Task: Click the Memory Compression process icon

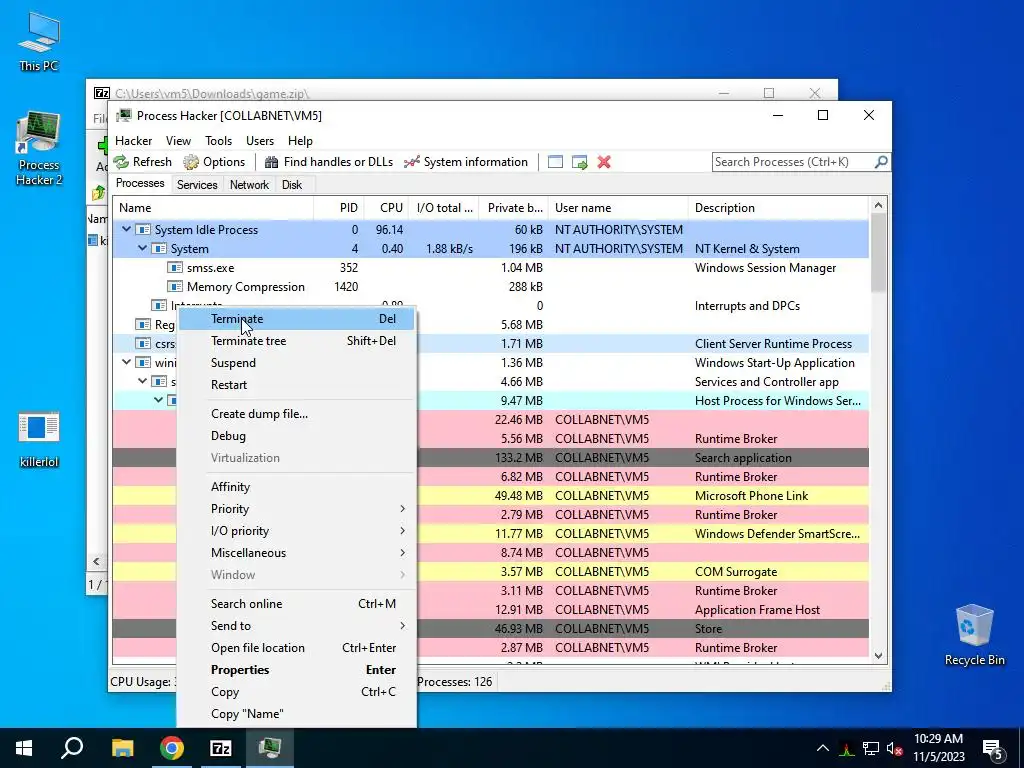Action: point(174,287)
